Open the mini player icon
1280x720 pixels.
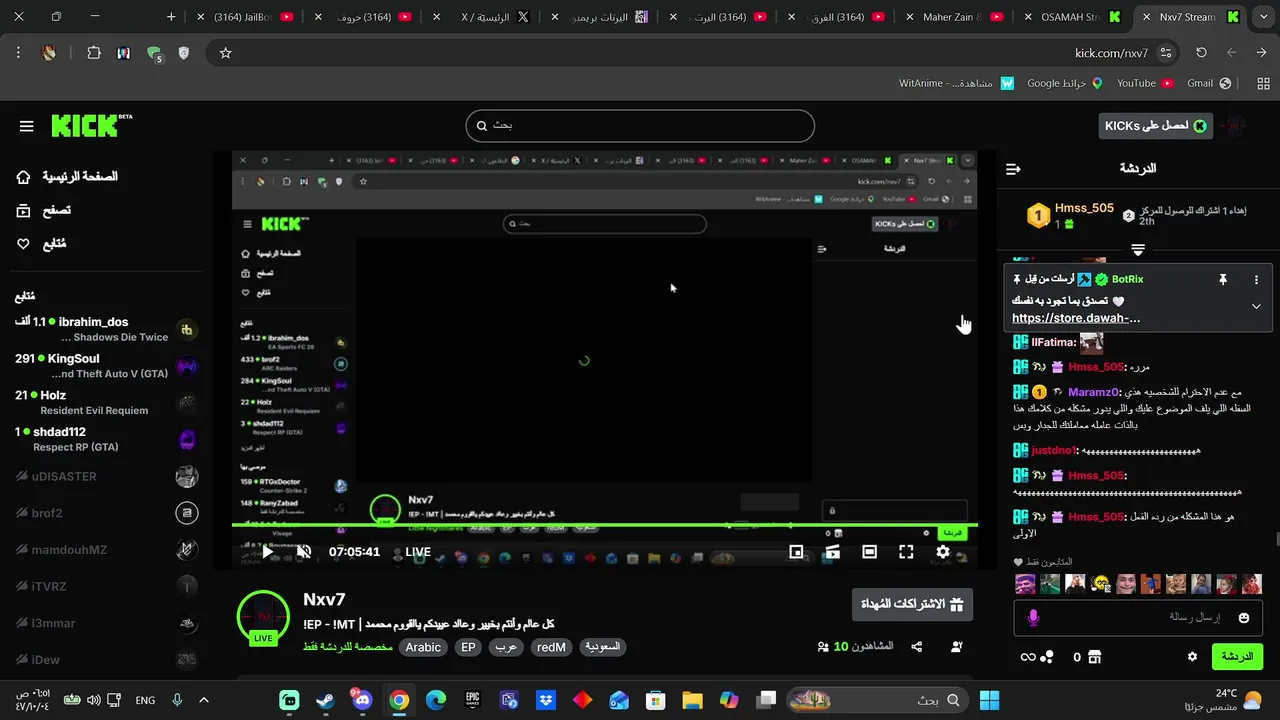pos(796,552)
